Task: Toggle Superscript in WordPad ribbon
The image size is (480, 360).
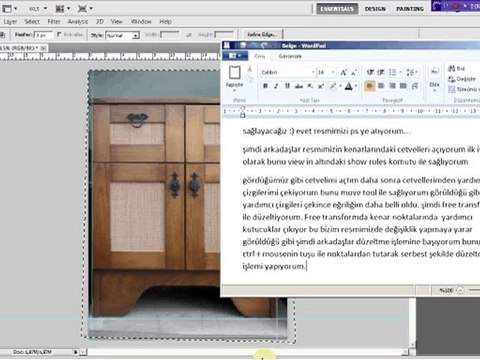Action: [321, 86]
